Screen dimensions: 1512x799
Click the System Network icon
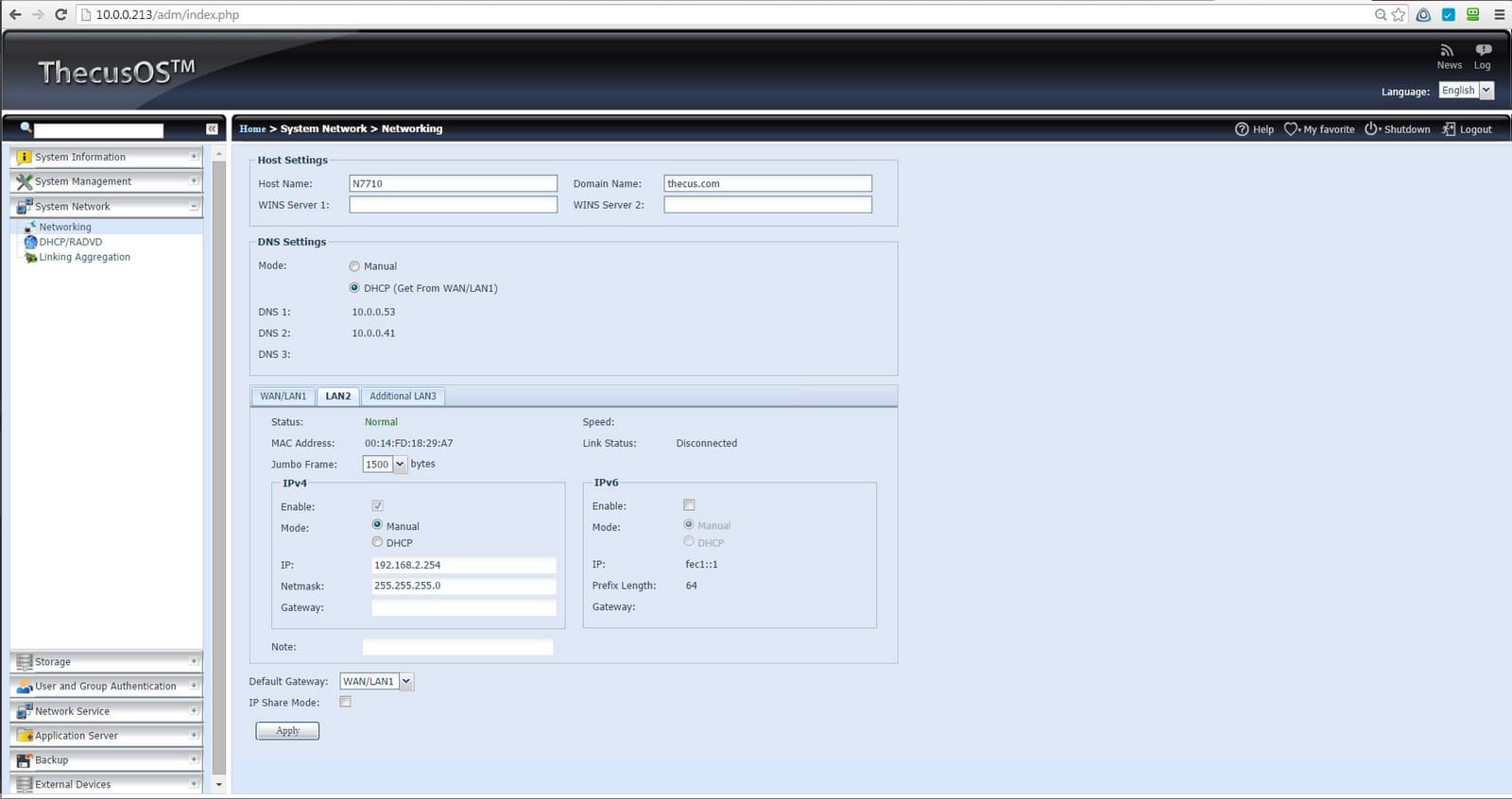coord(25,206)
